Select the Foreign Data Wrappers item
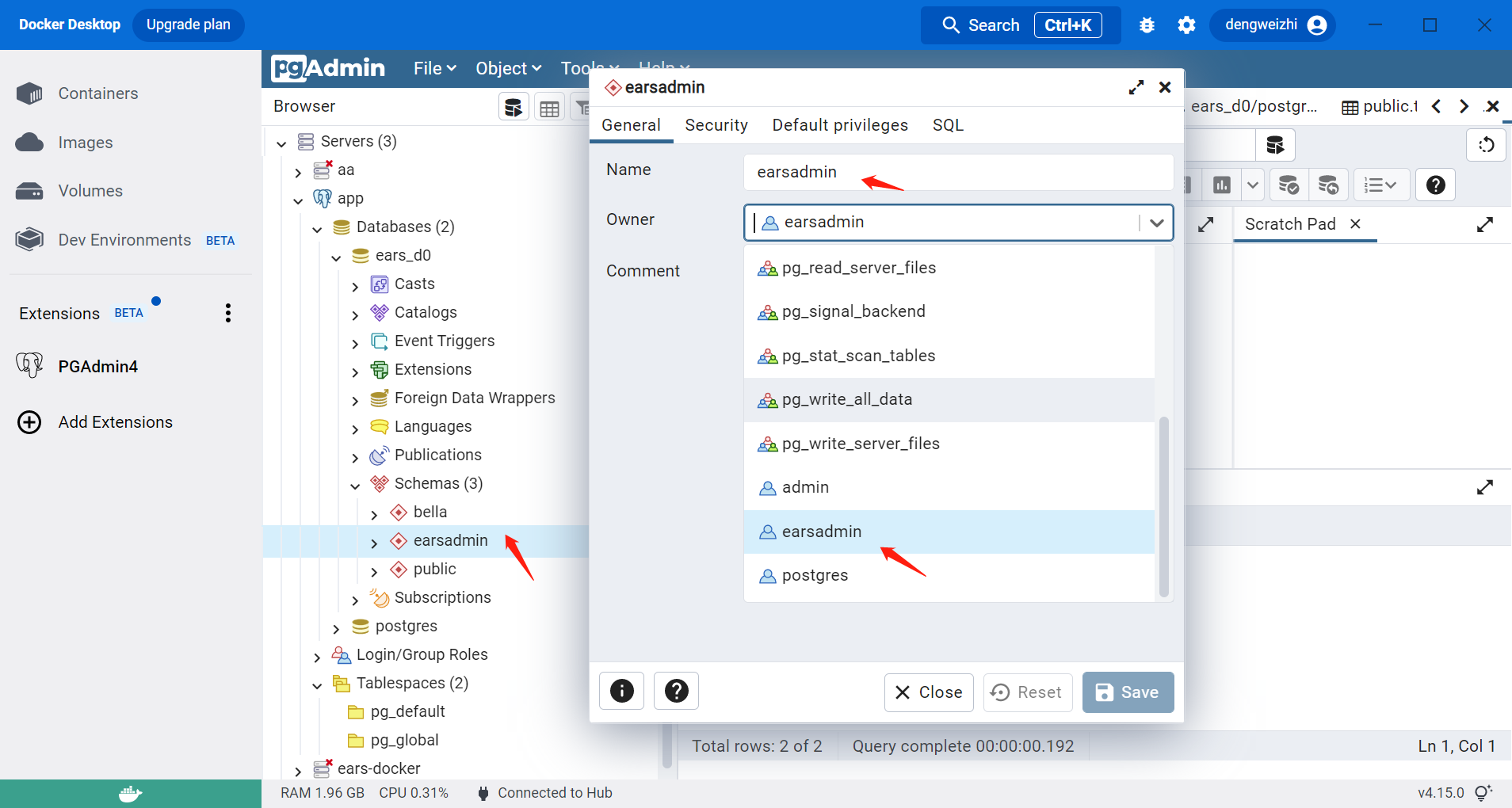The width and height of the screenshot is (1512, 808). (474, 398)
